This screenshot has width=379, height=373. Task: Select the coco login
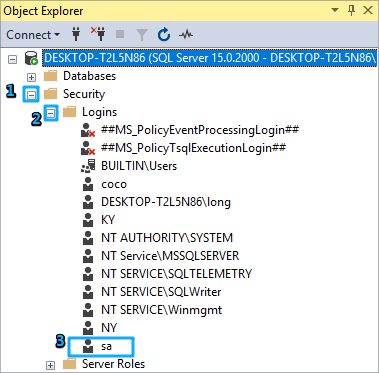[114, 184]
